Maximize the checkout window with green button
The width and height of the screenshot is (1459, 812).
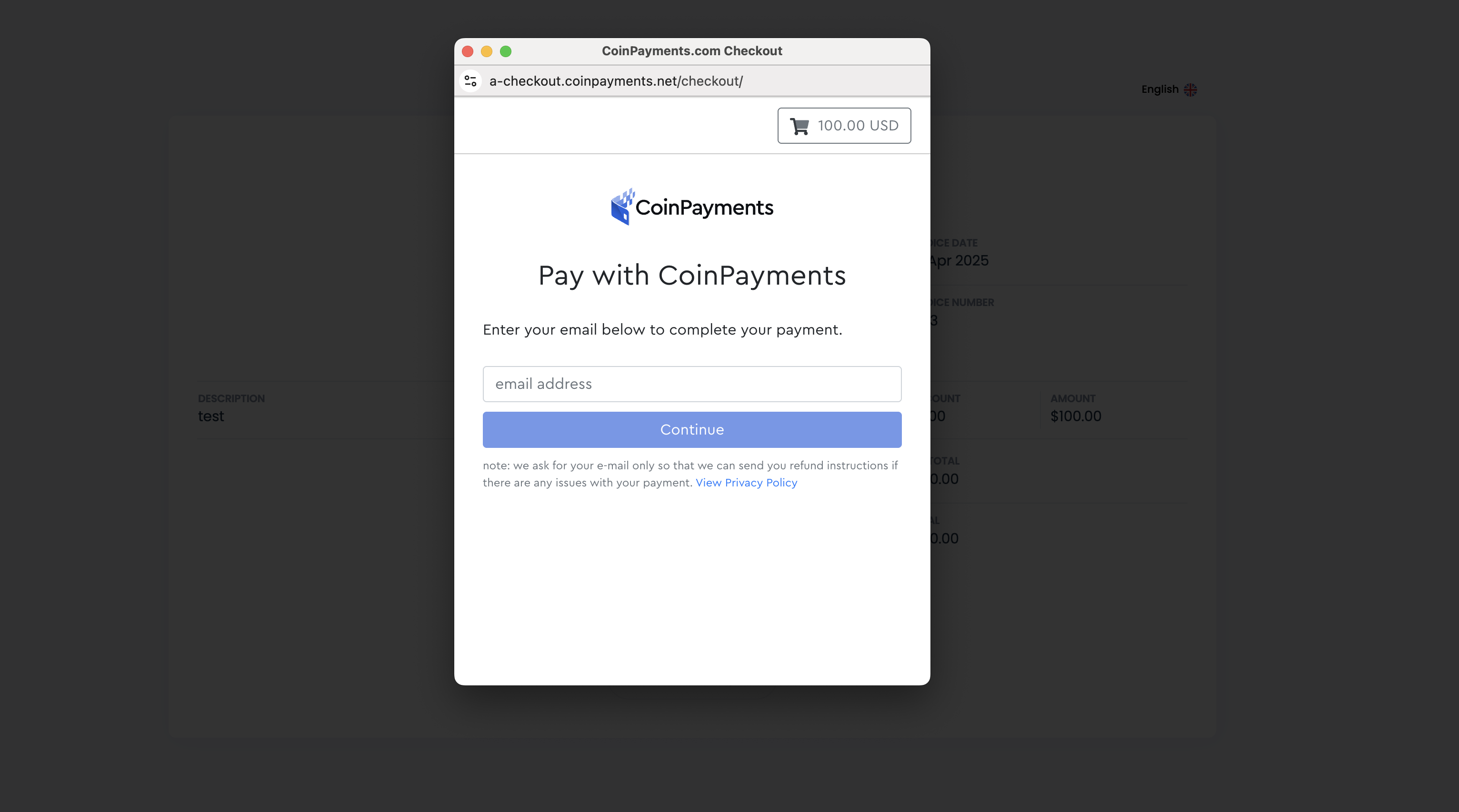(x=506, y=51)
